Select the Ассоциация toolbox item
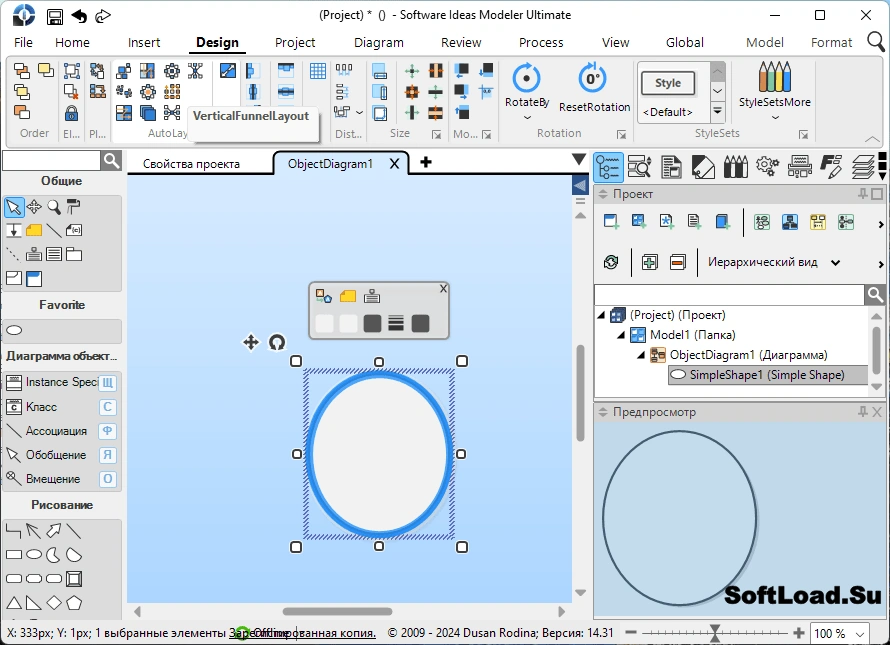The image size is (890, 645). click(x=61, y=431)
